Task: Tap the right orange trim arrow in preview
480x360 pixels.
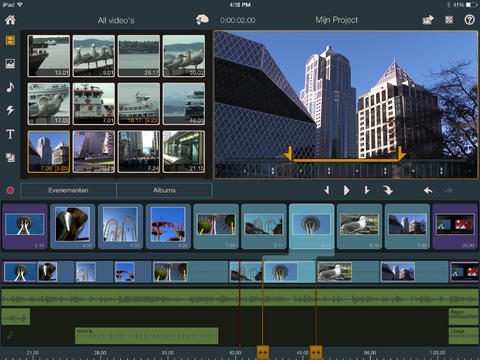Action: [401, 154]
